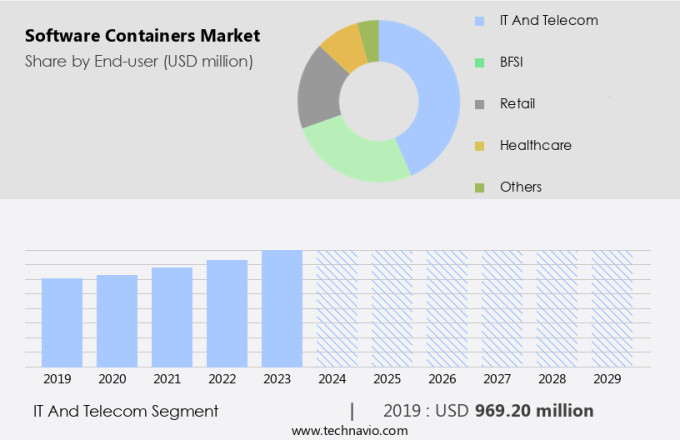Click the yellow Healthcare legend swatch
680x440 pixels.
[480, 146]
